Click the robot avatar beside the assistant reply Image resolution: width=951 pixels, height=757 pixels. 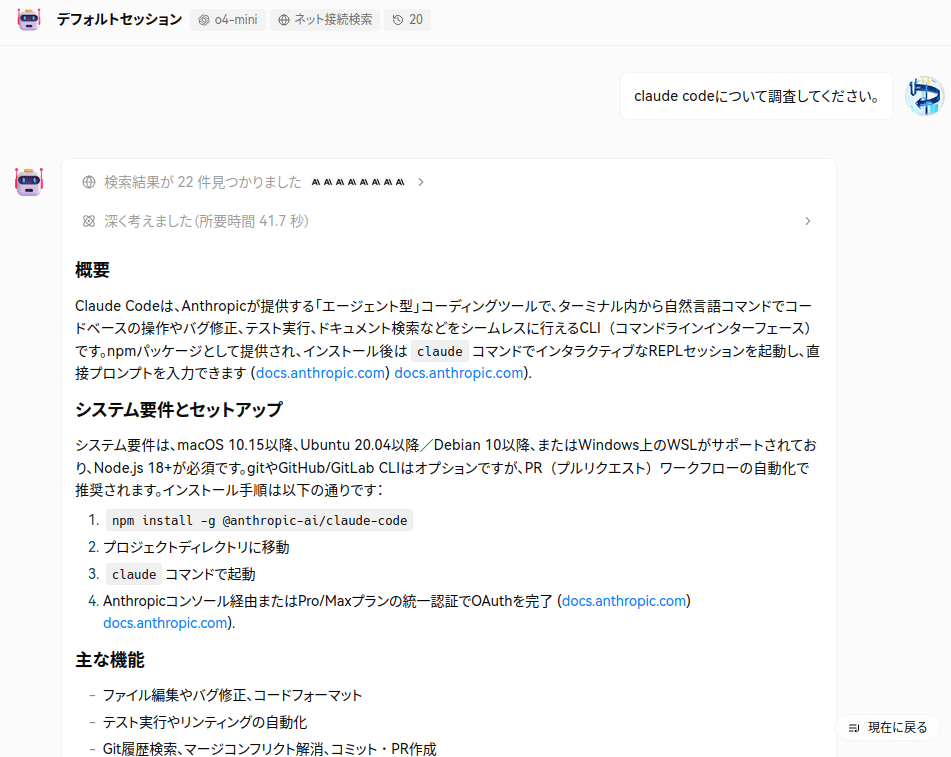(29, 182)
